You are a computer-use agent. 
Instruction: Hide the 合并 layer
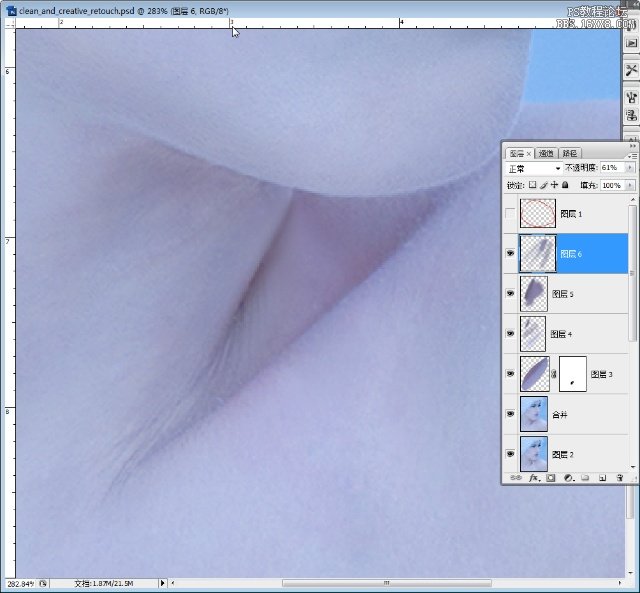[x=510, y=414]
